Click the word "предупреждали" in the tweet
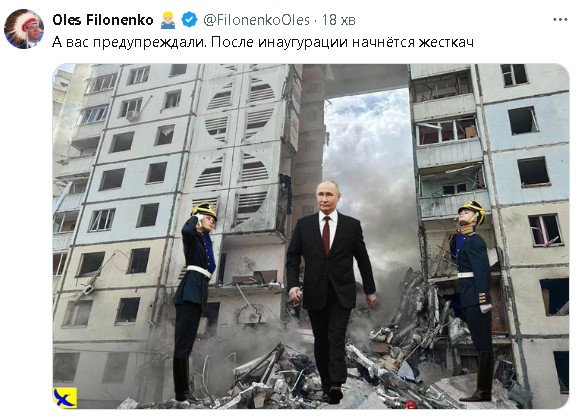 pyautogui.click(x=149, y=42)
